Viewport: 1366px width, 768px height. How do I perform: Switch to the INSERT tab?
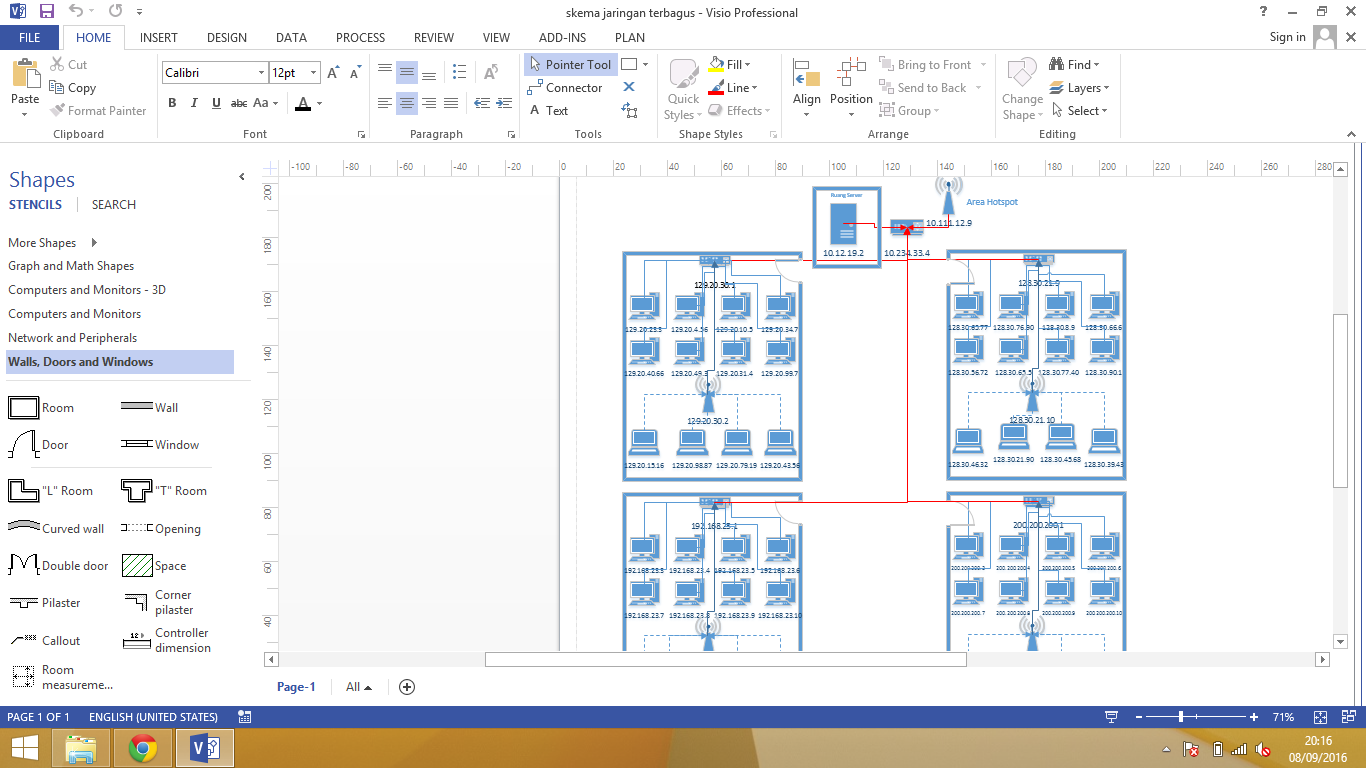[159, 38]
